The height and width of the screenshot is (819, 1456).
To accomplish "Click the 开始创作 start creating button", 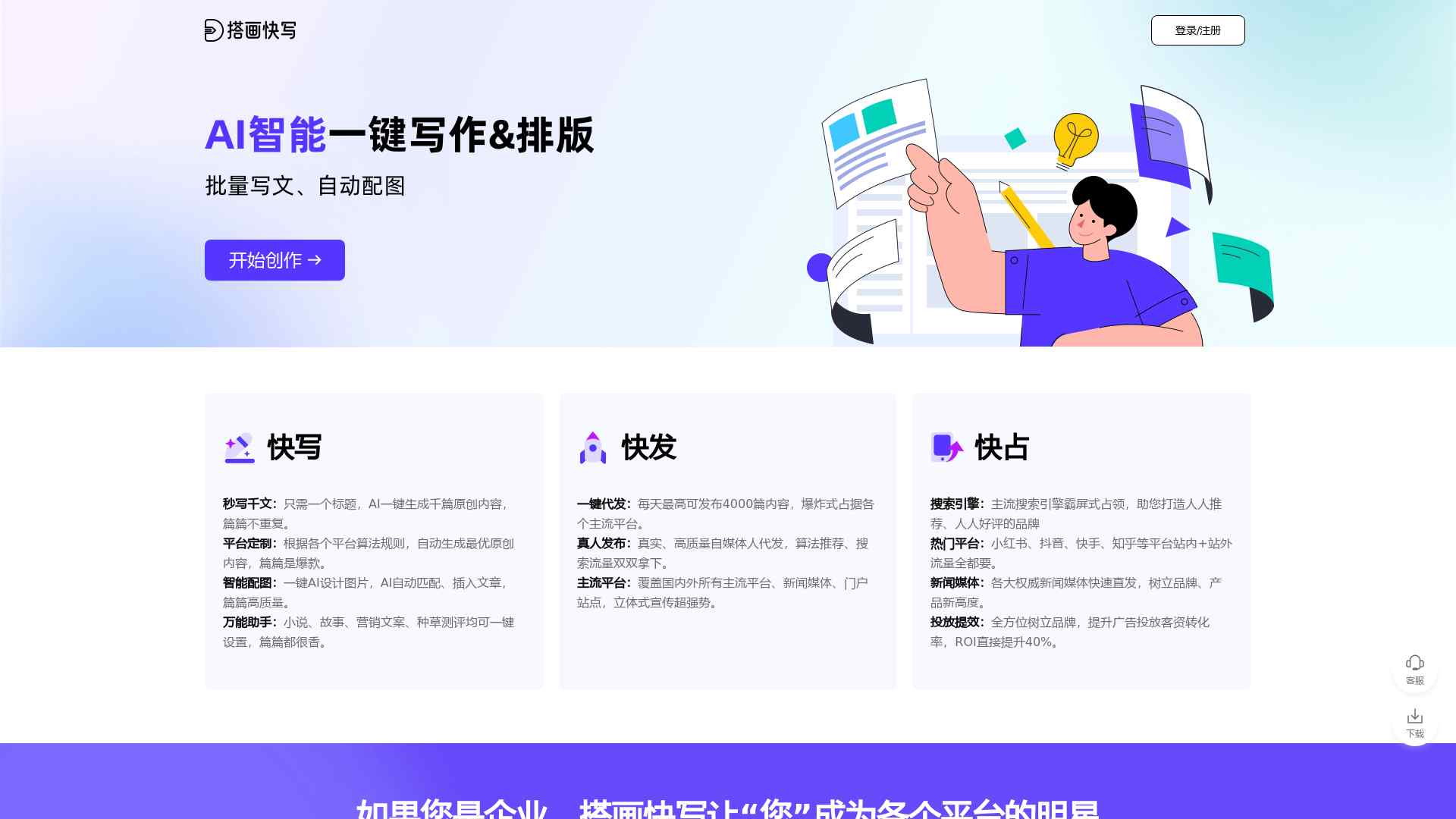I will (x=275, y=260).
